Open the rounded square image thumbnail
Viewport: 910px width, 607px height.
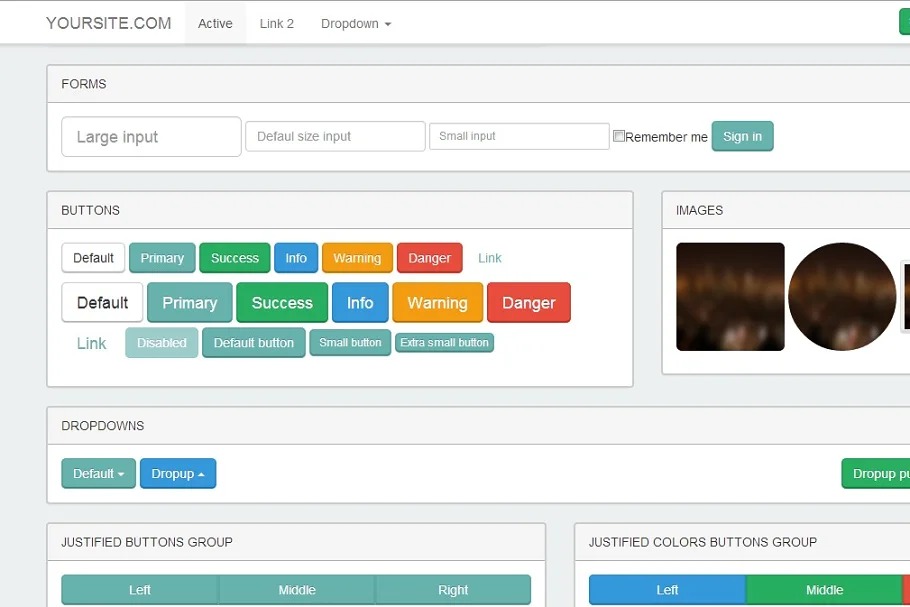tap(730, 297)
